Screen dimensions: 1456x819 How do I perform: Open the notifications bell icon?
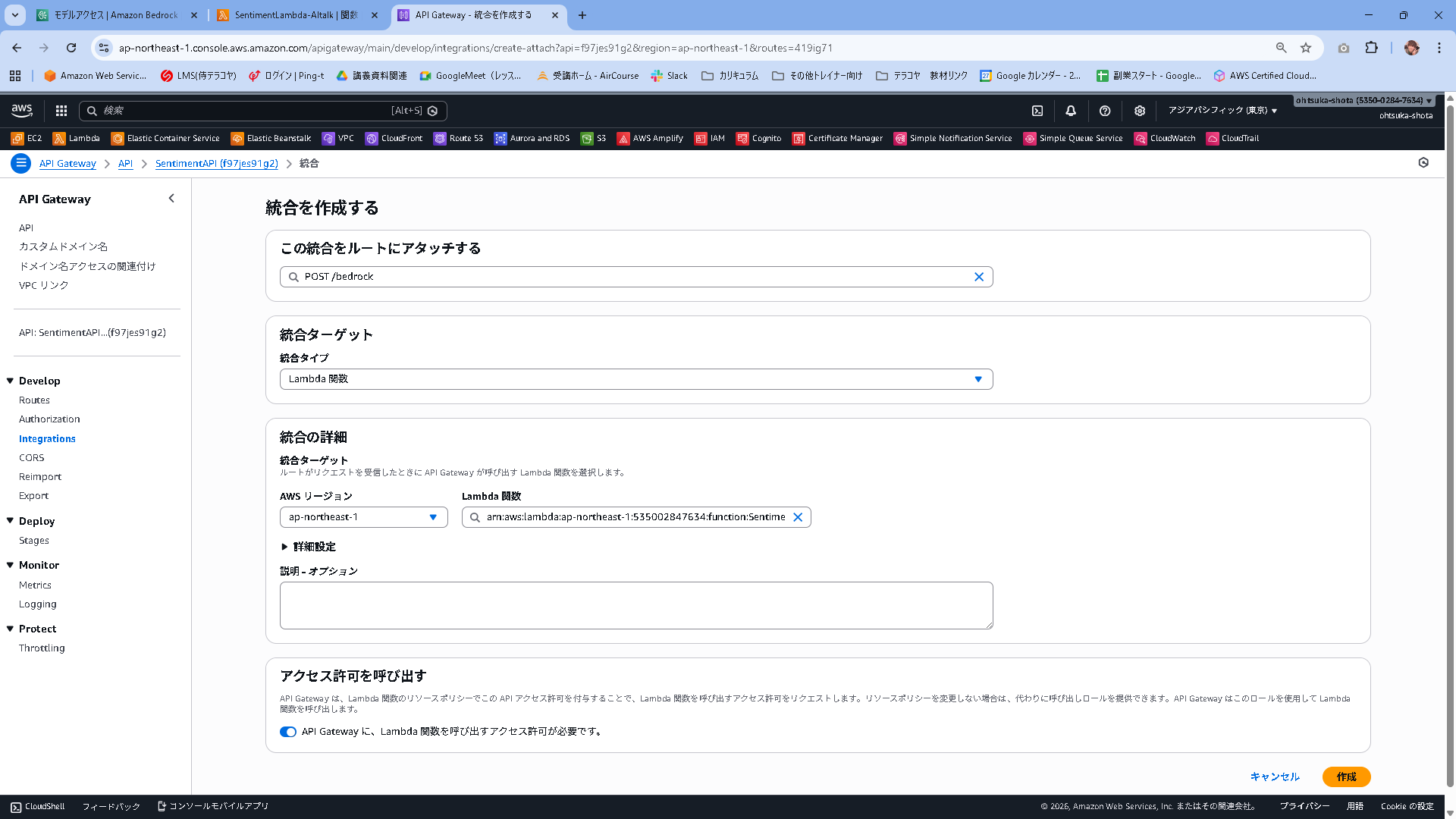click(x=1071, y=111)
